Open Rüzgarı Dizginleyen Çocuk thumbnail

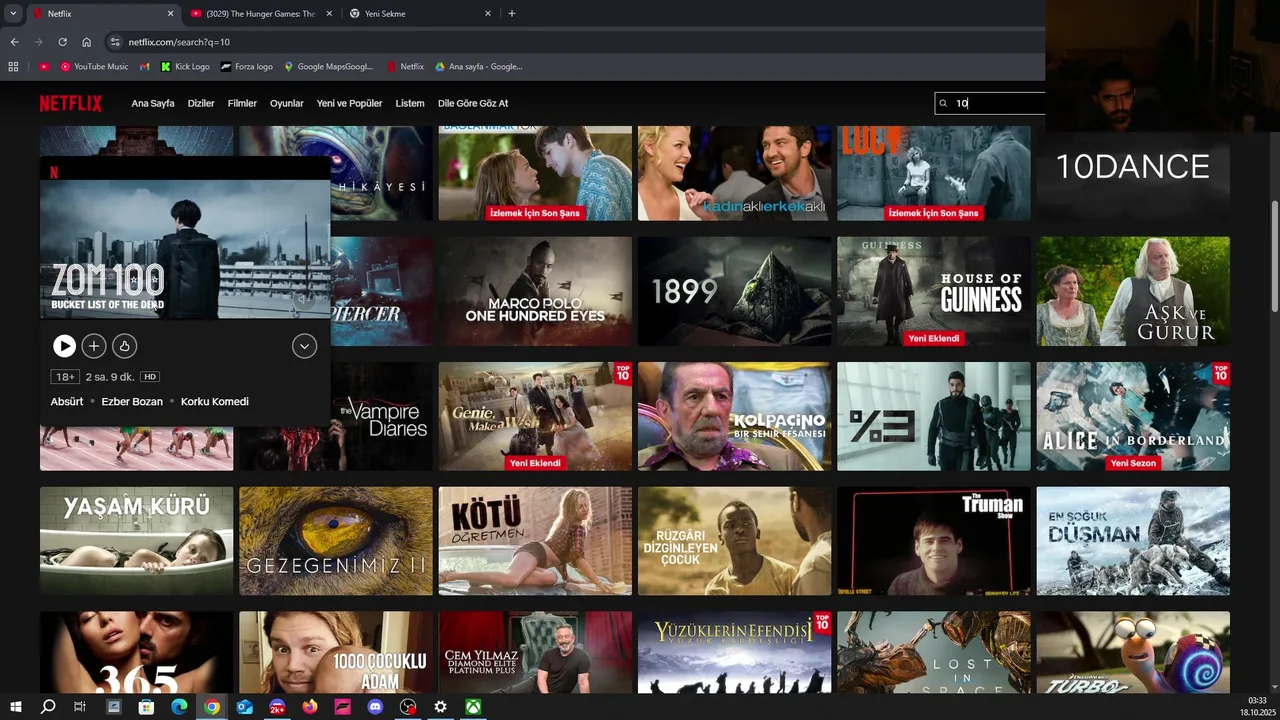734,541
